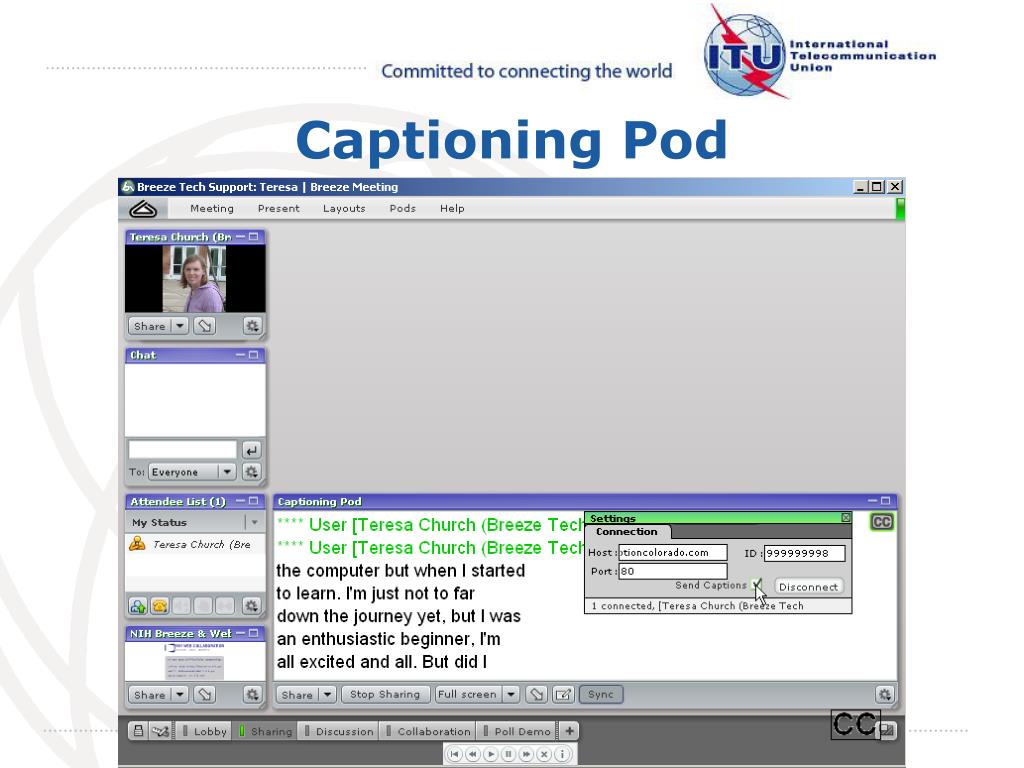Minimize the Attendee List pod
1024x768 pixels.
tap(240, 501)
